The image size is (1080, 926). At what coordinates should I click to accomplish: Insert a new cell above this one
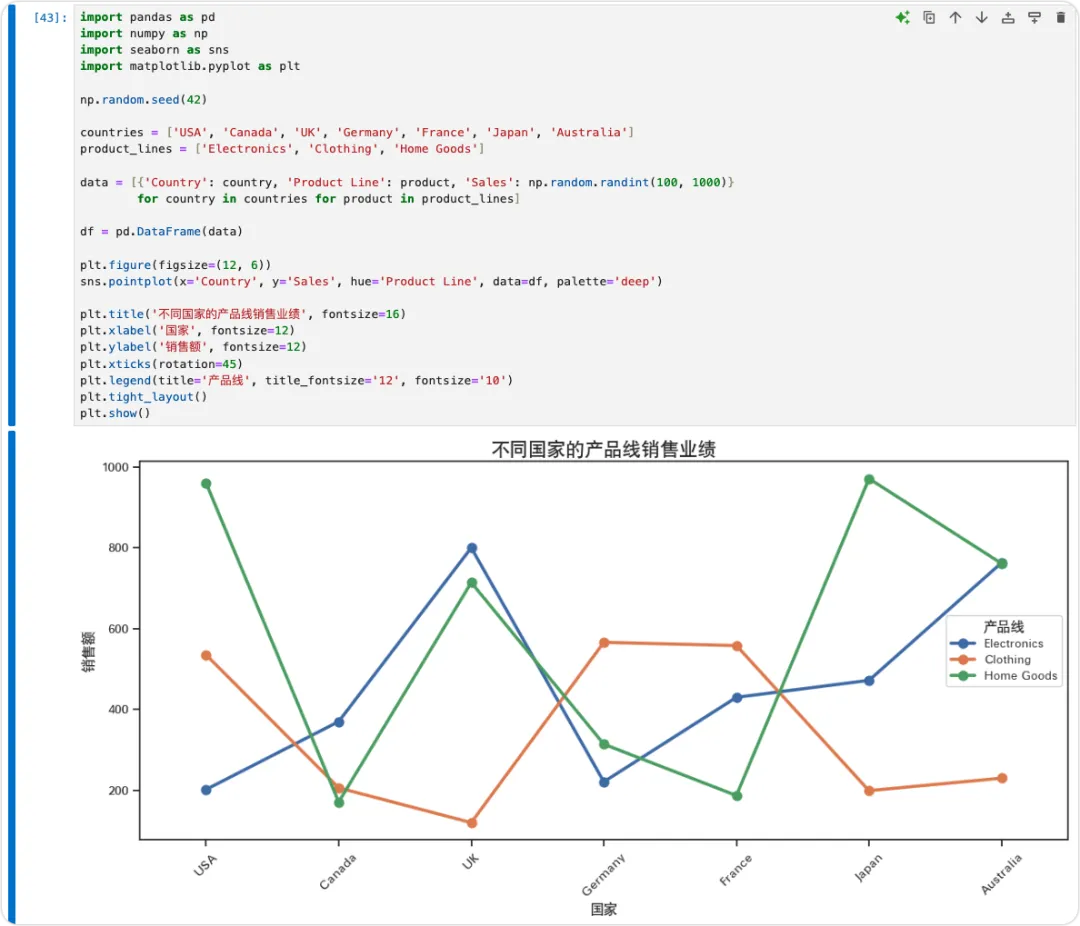pyautogui.click(x=1008, y=18)
